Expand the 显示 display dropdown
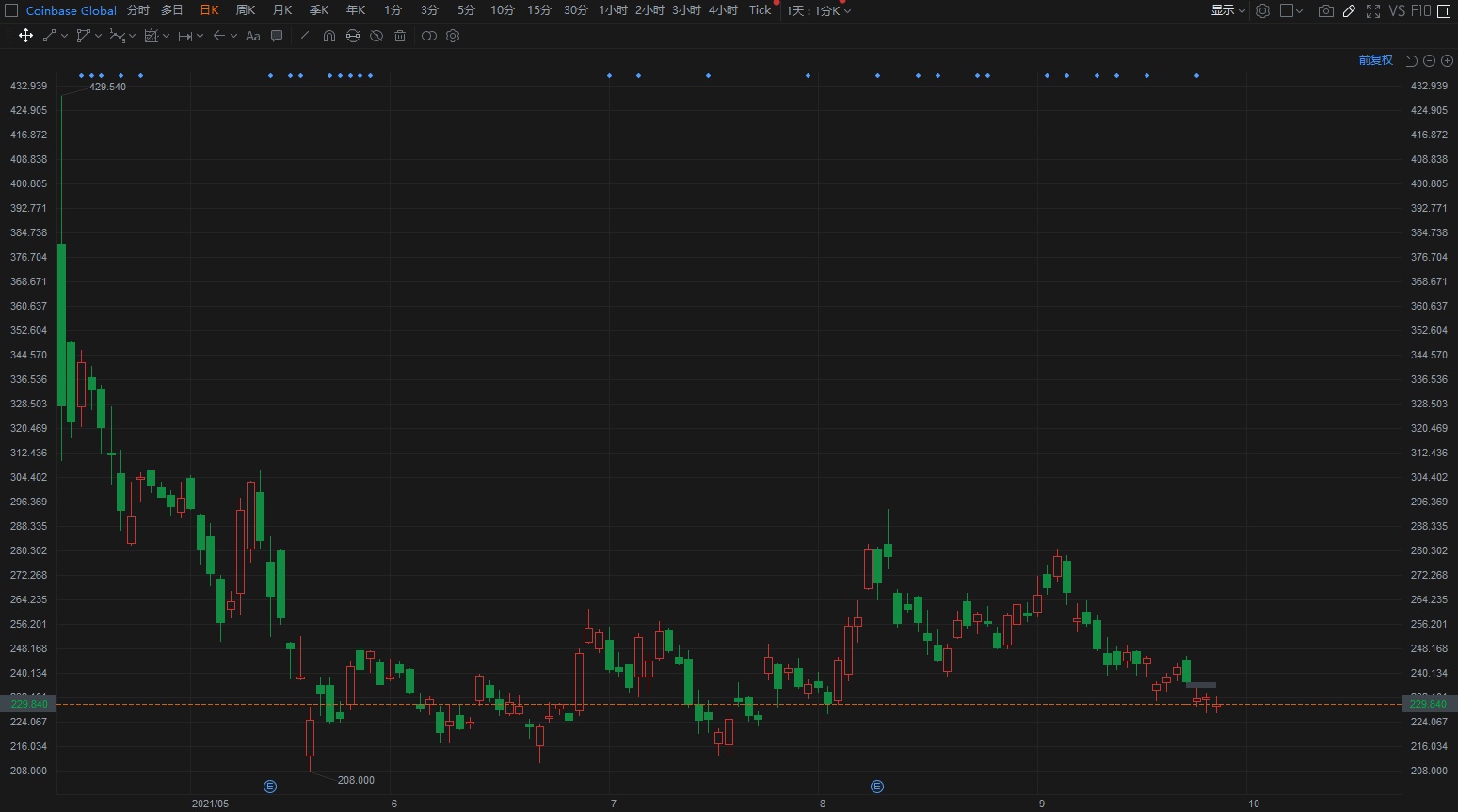 1227,10
